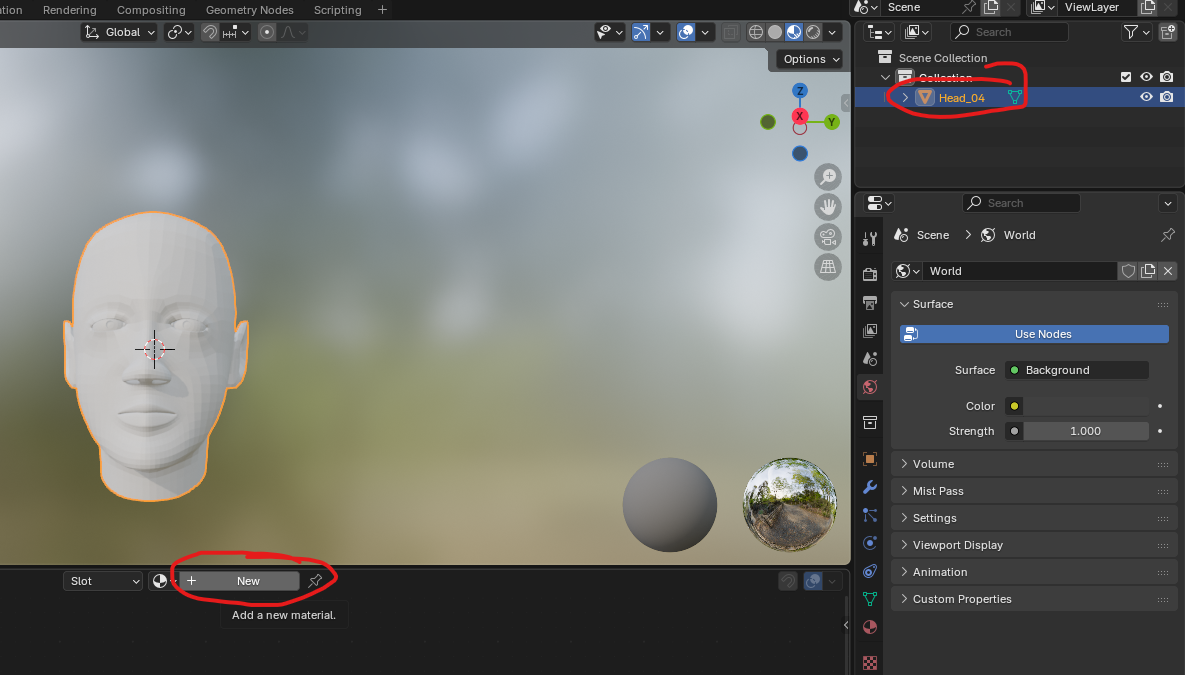Add new collection in the outliner
1185x675 pixels.
(x=1168, y=32)
